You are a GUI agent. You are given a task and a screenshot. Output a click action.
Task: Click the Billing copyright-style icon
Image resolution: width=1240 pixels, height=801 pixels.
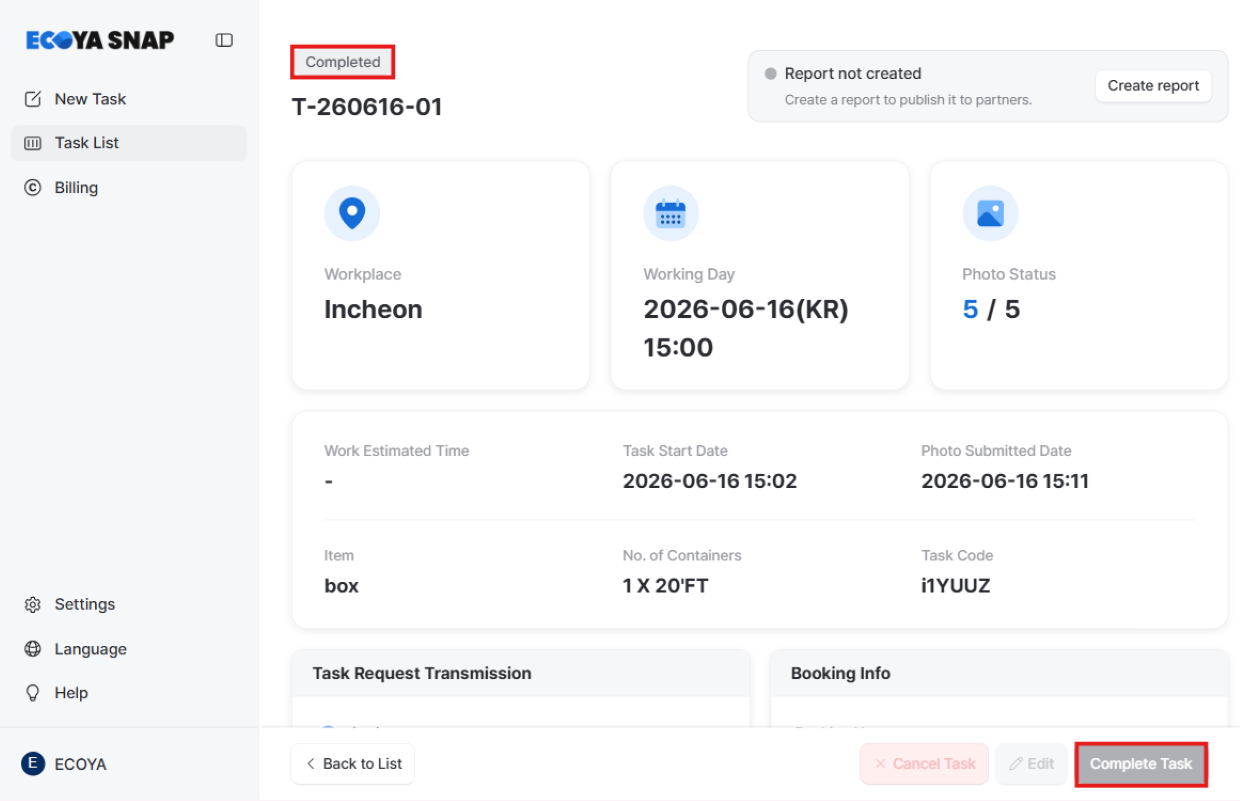(x=33, y=187)
